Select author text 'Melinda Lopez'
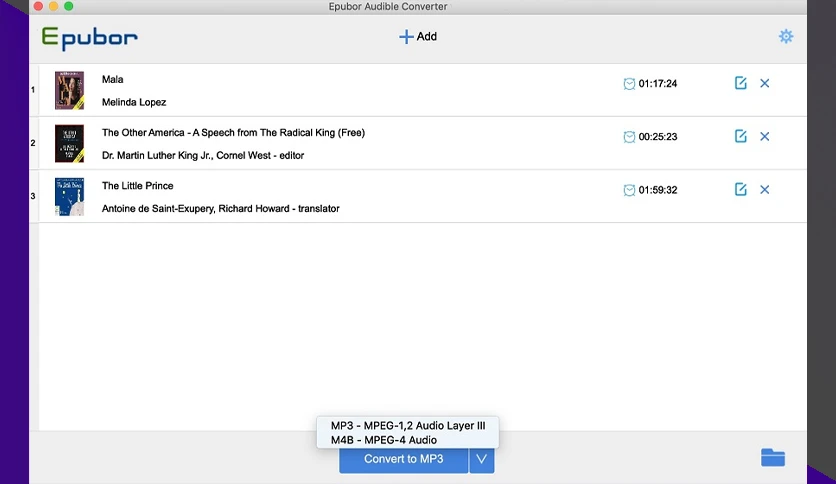The height and width of the screenshot is (484, 836). pos(134,102)
